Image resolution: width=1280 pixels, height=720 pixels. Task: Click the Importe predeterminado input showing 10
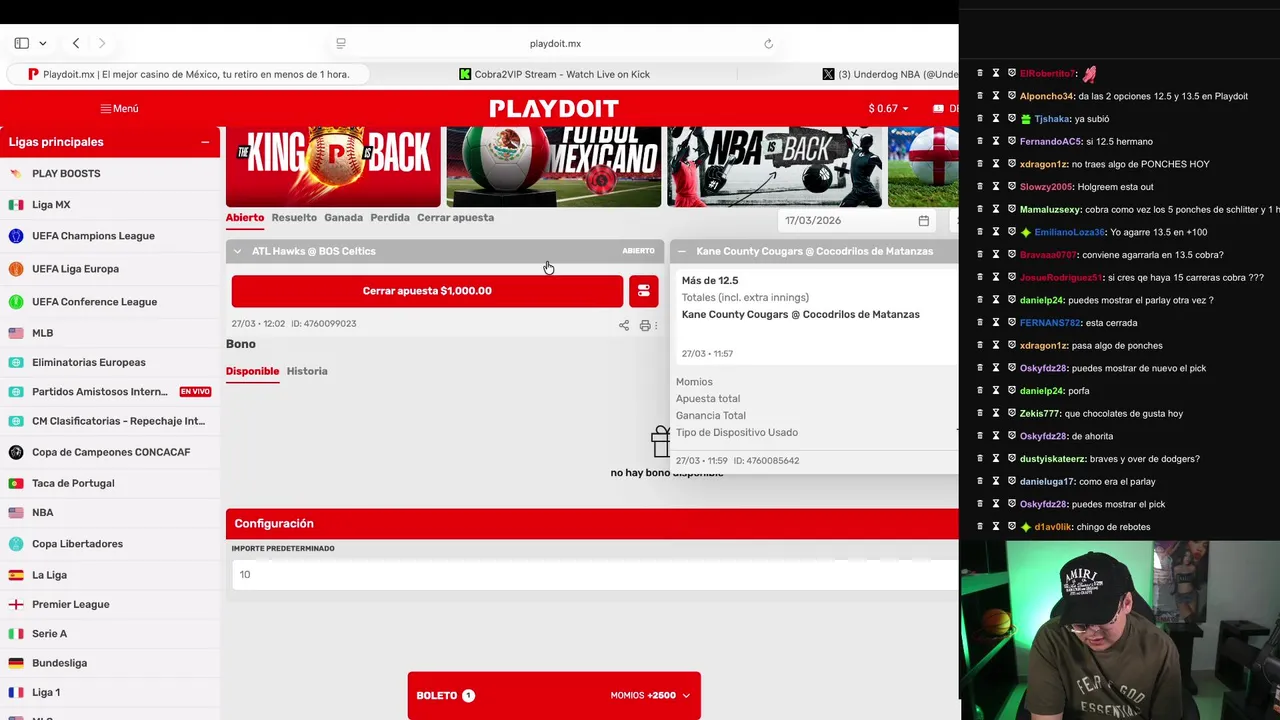coord(595,574)
